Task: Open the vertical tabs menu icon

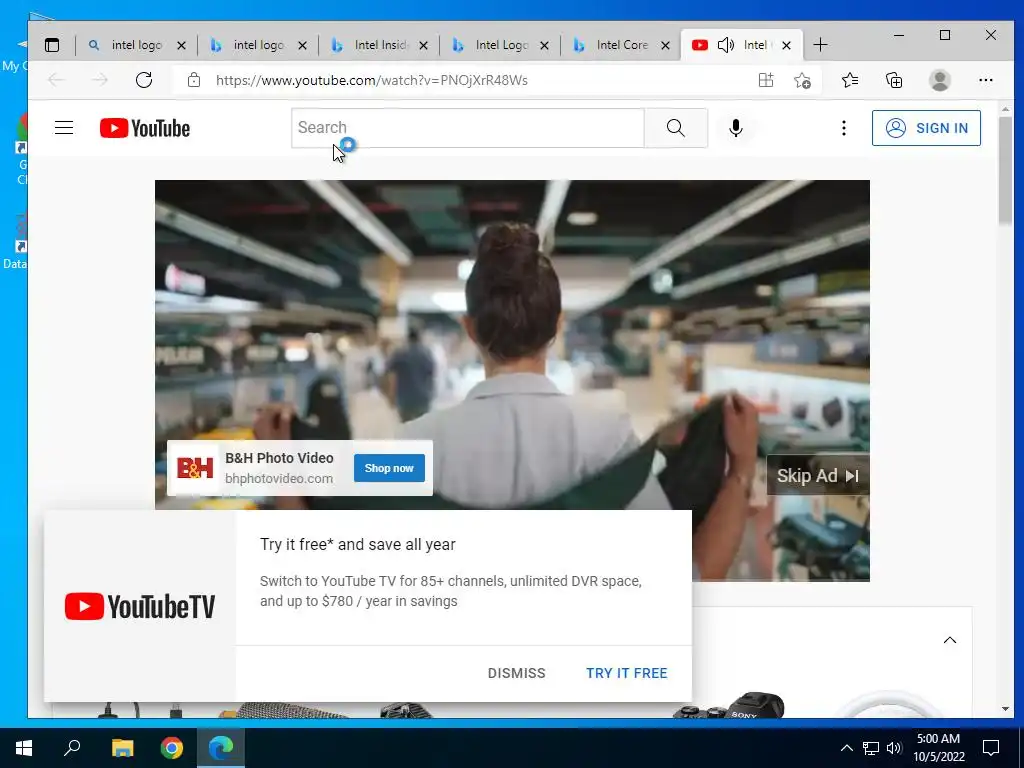Action: [x=52, y=45]
